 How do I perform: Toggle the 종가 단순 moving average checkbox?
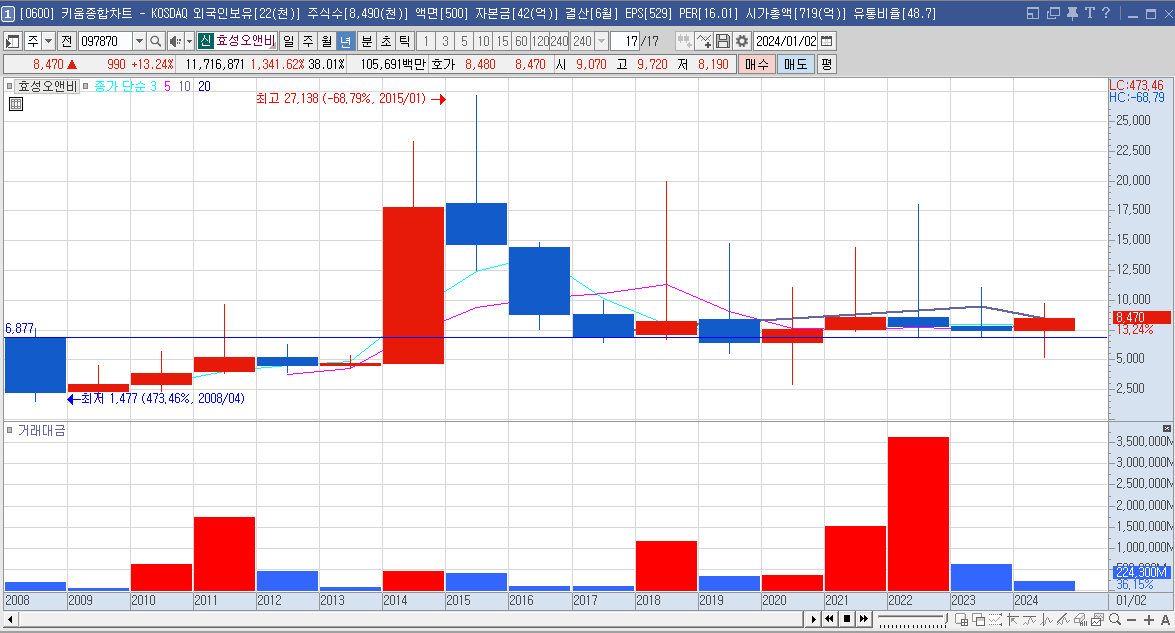(86, 86)
